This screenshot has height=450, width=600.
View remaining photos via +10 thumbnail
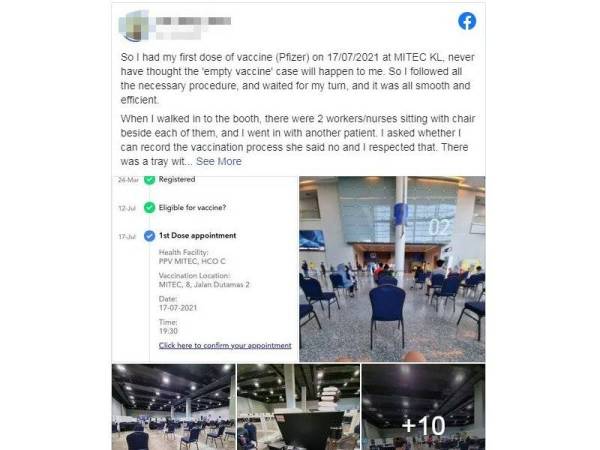(424, 407)
